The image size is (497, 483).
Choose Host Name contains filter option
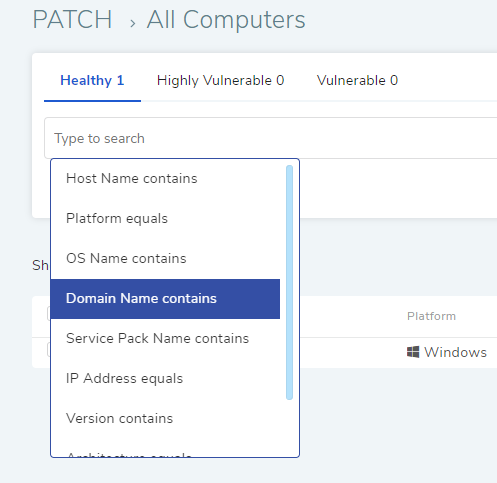[165, 179]
